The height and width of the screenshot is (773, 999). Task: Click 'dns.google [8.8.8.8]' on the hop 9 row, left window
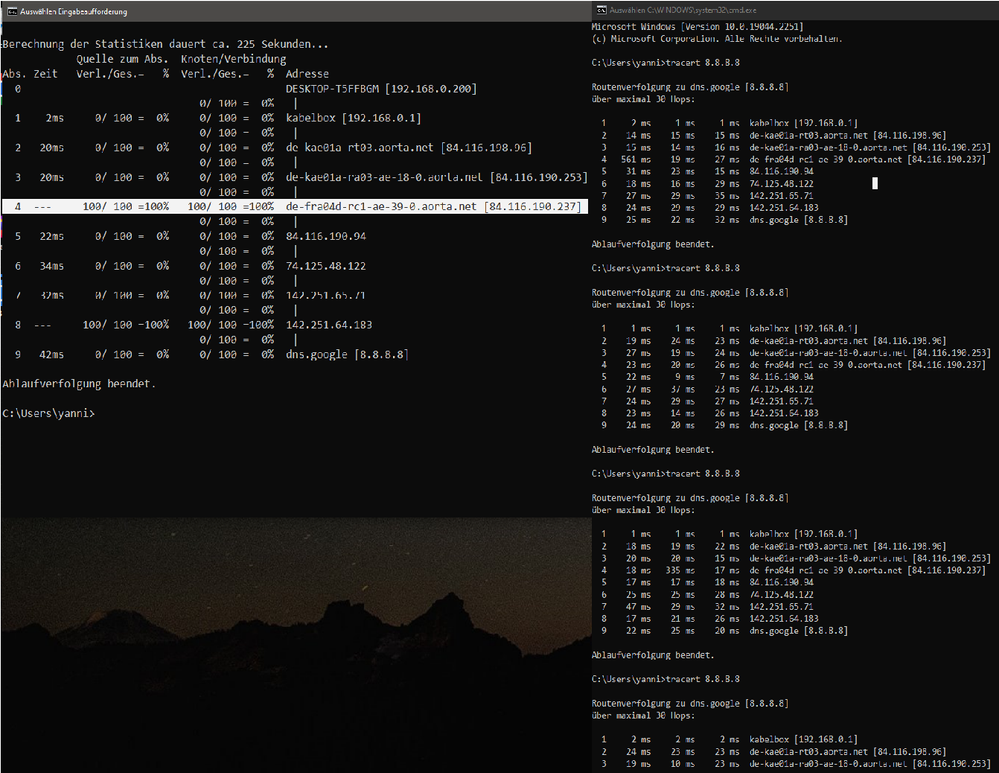point(347,354)
